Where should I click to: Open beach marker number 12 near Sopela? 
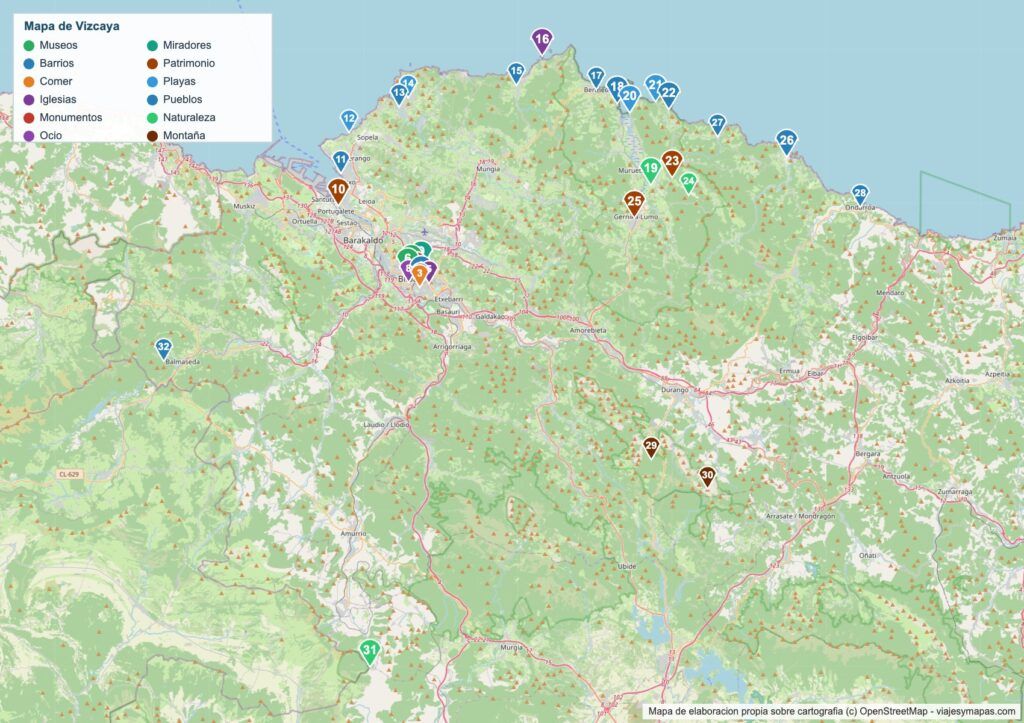coord(349,120)
